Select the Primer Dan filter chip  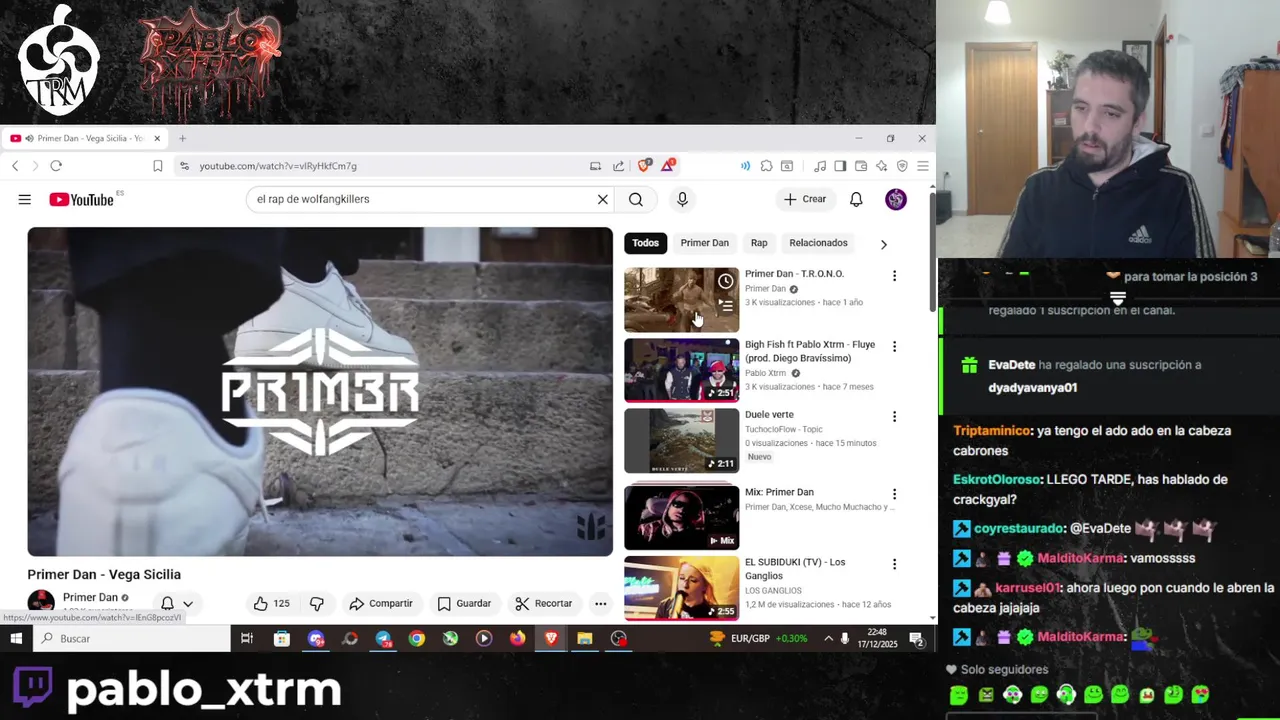[x=704, y=243]
